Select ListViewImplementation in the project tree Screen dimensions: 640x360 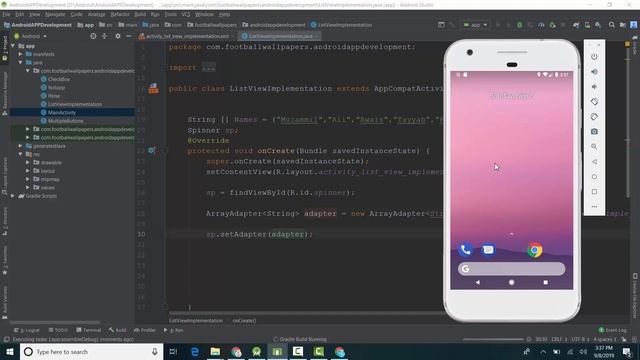click(75, 104)
